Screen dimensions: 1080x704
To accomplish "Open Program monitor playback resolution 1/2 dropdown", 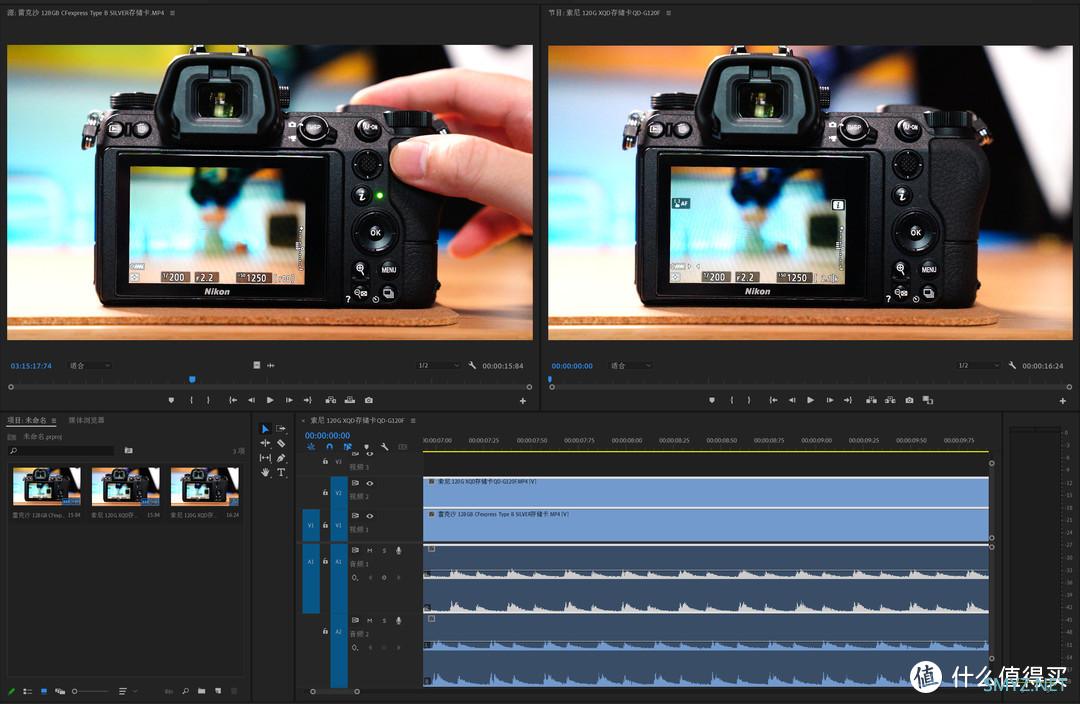I will point(979,366).
